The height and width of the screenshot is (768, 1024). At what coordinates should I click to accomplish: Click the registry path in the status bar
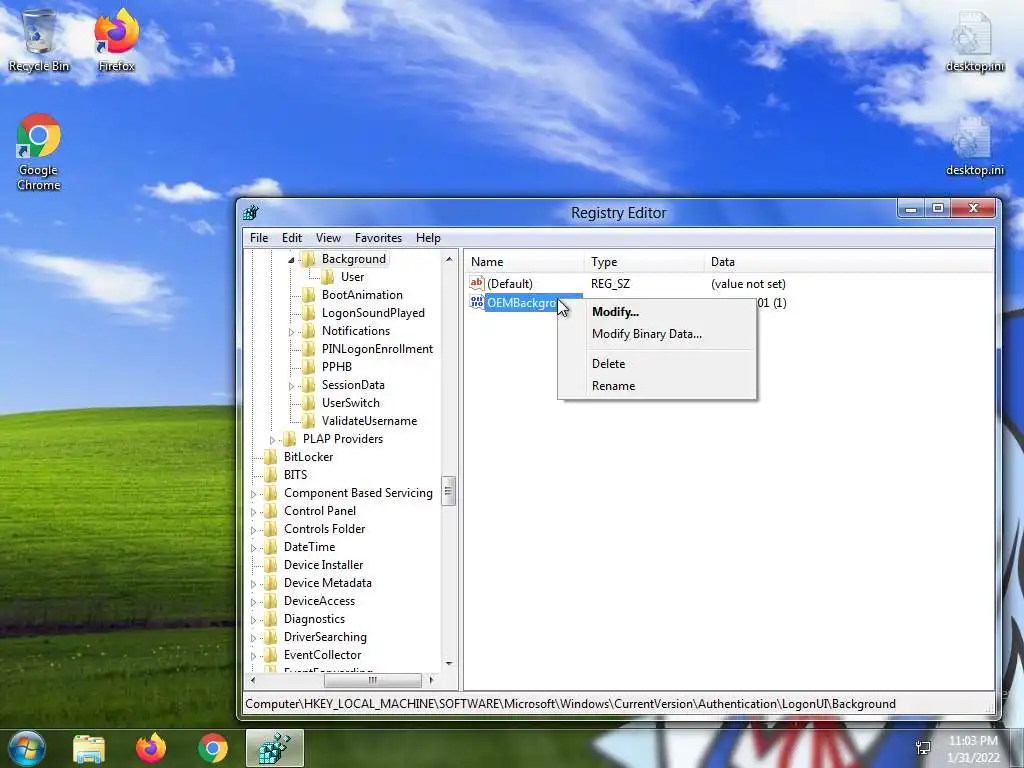click(x=570, y=704)
